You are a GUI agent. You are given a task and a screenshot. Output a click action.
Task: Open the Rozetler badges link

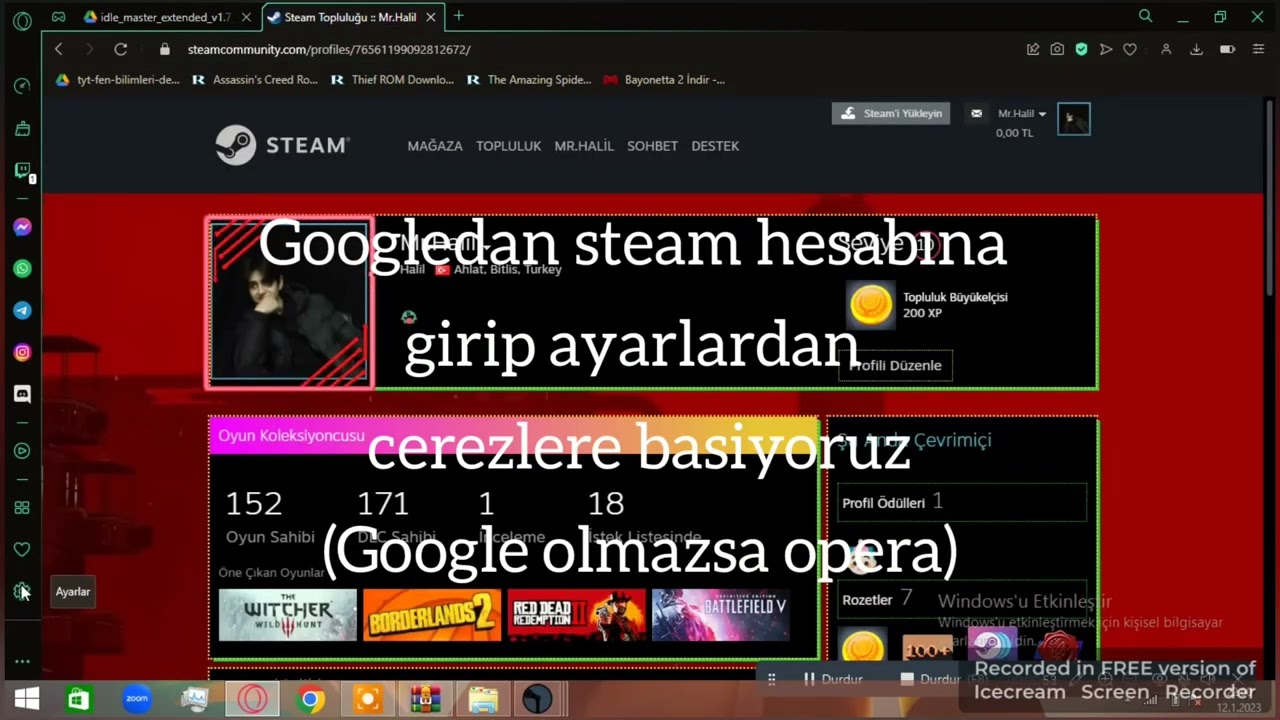[867, 600]
